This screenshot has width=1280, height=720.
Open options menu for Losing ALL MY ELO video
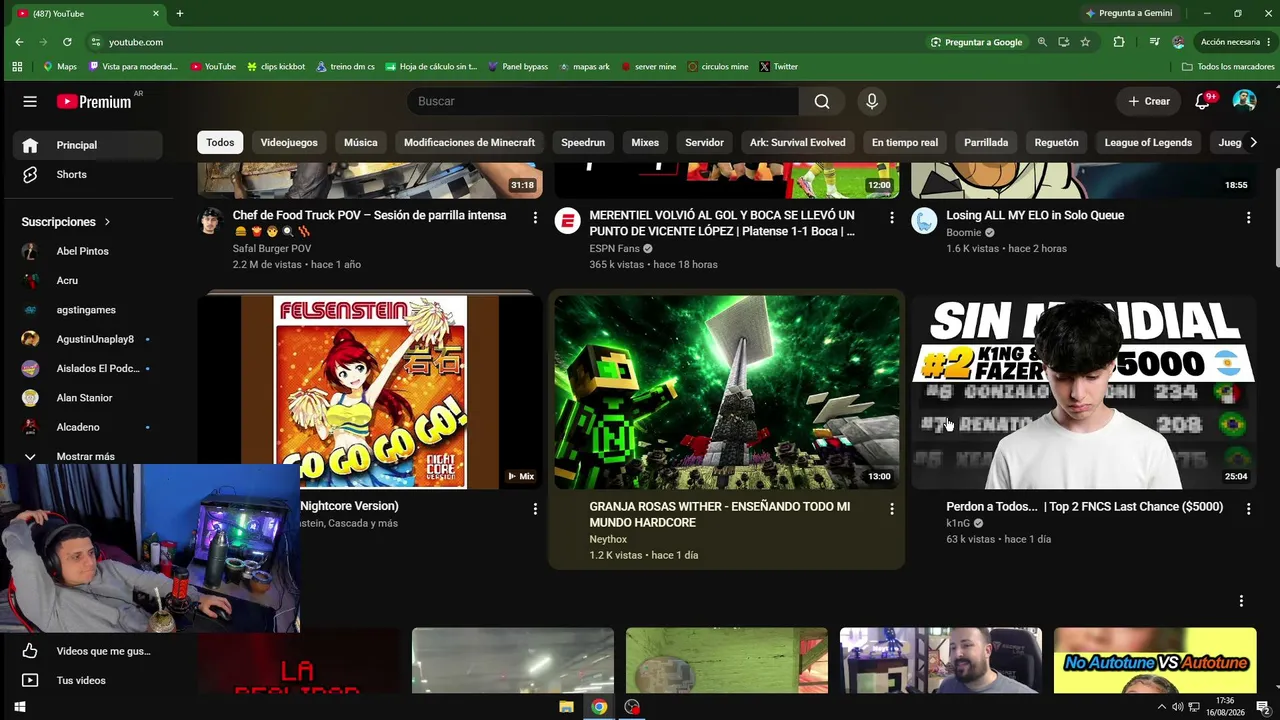pyautogui.click(x=1248, y=217)
